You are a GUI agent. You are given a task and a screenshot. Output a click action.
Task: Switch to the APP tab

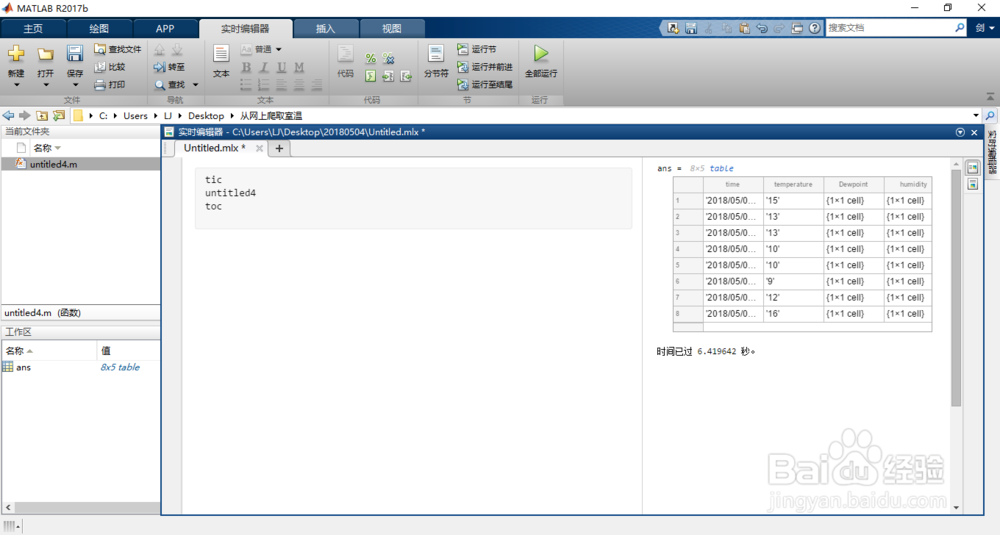coord(165,29)
